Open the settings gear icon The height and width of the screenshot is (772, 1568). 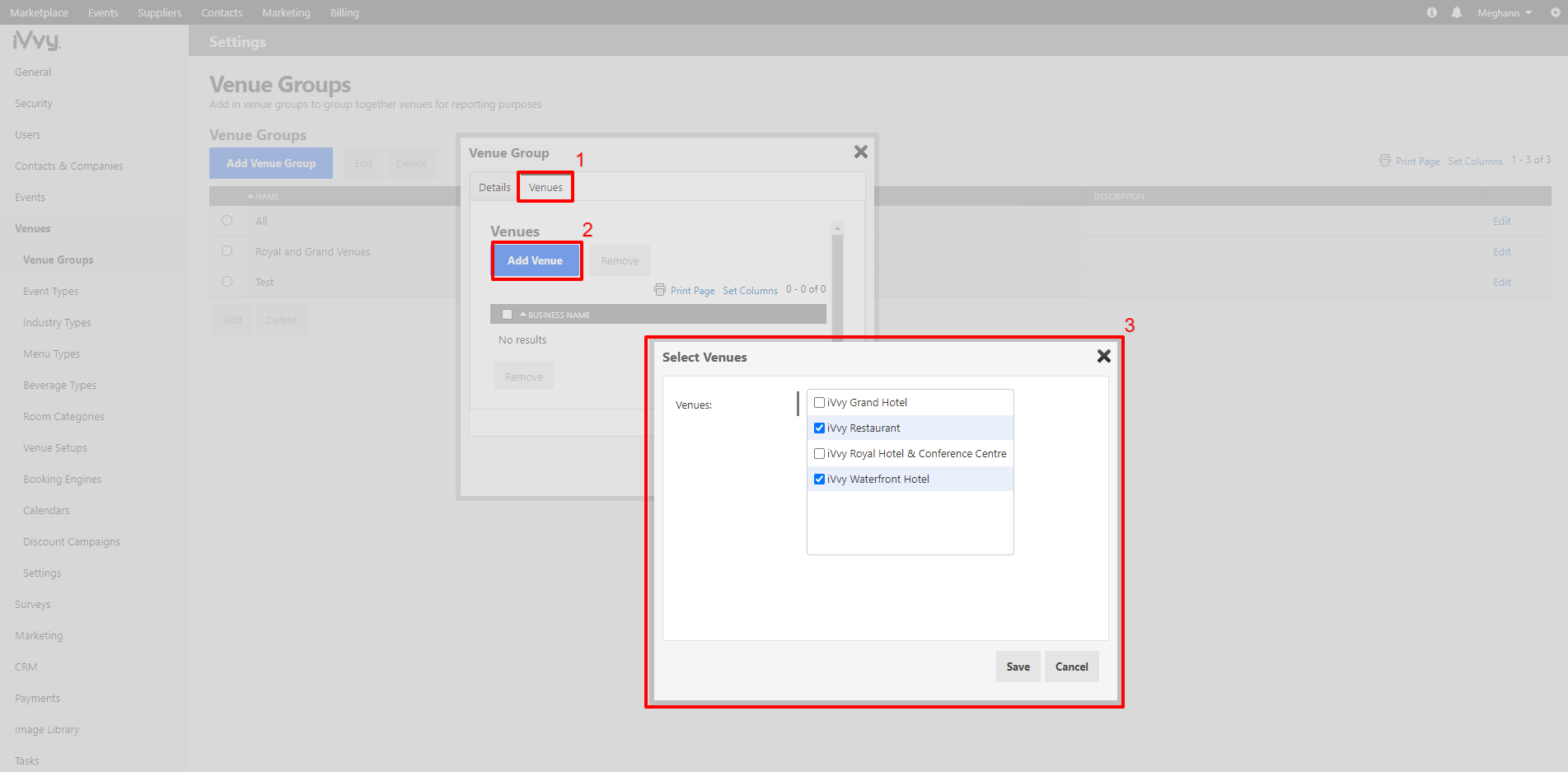pos(1556,12)
